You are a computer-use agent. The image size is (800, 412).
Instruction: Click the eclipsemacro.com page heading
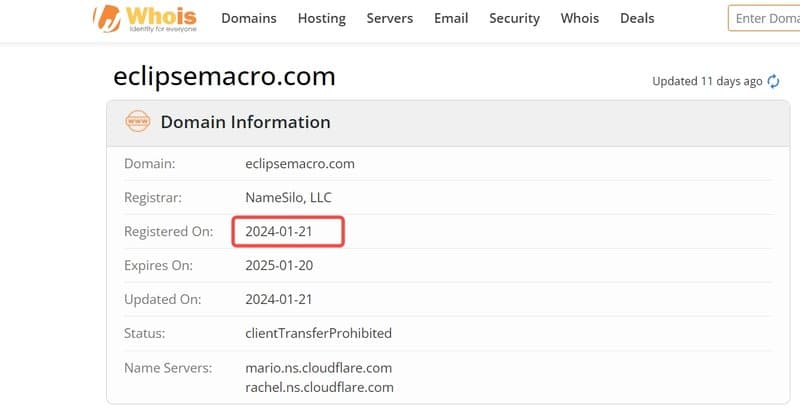pyautogui.click(x=224, y=76)
